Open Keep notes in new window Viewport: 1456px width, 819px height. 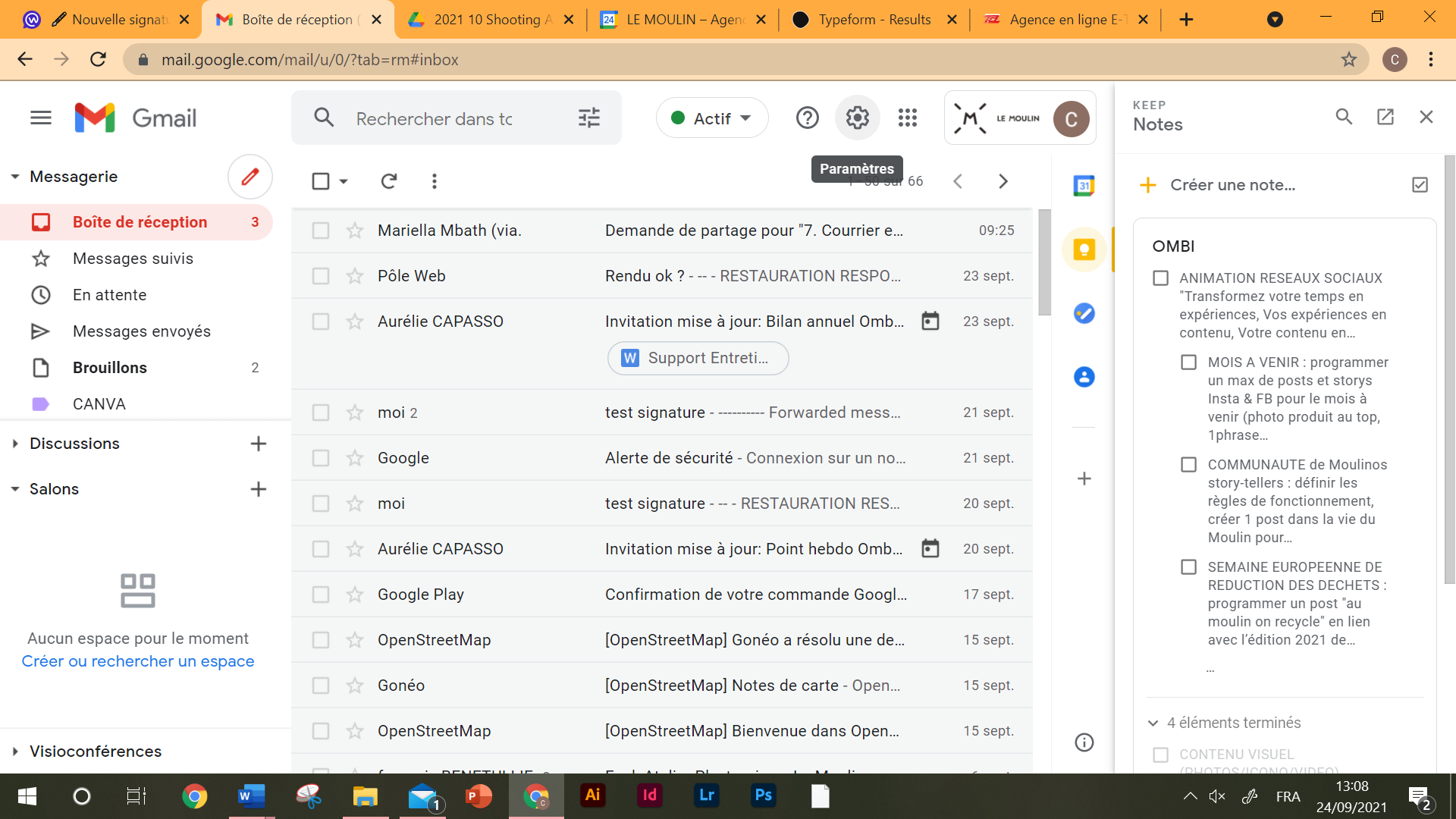[x=1385, y=117]
